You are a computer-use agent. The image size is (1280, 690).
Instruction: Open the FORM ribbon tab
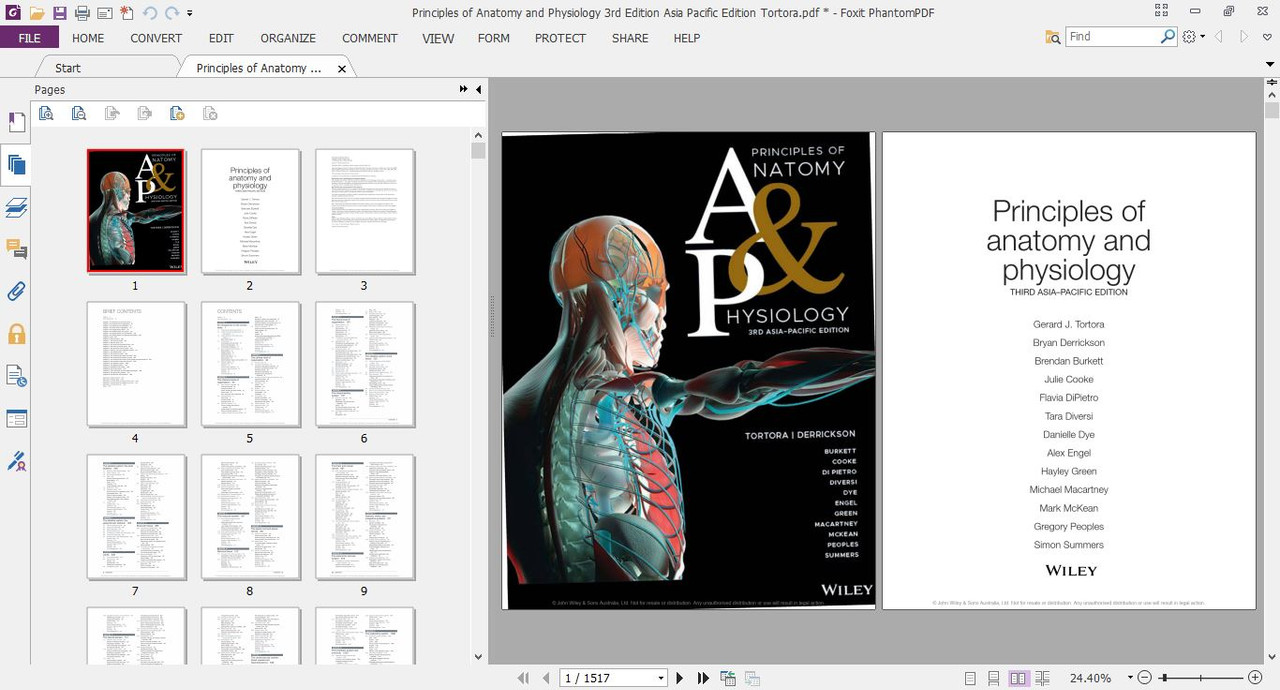(x=494, y=38)
